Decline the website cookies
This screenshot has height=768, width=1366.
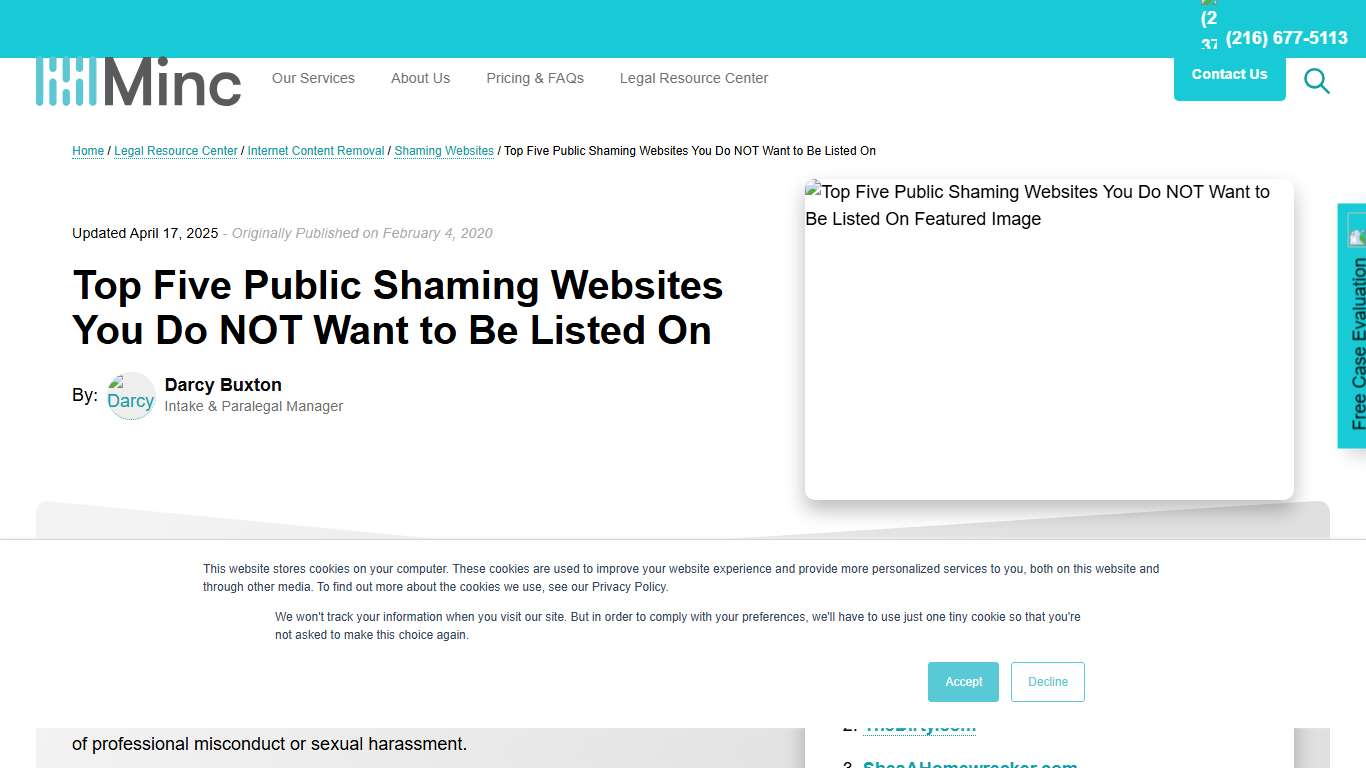pyautogui.click(x=1047, y=681)
